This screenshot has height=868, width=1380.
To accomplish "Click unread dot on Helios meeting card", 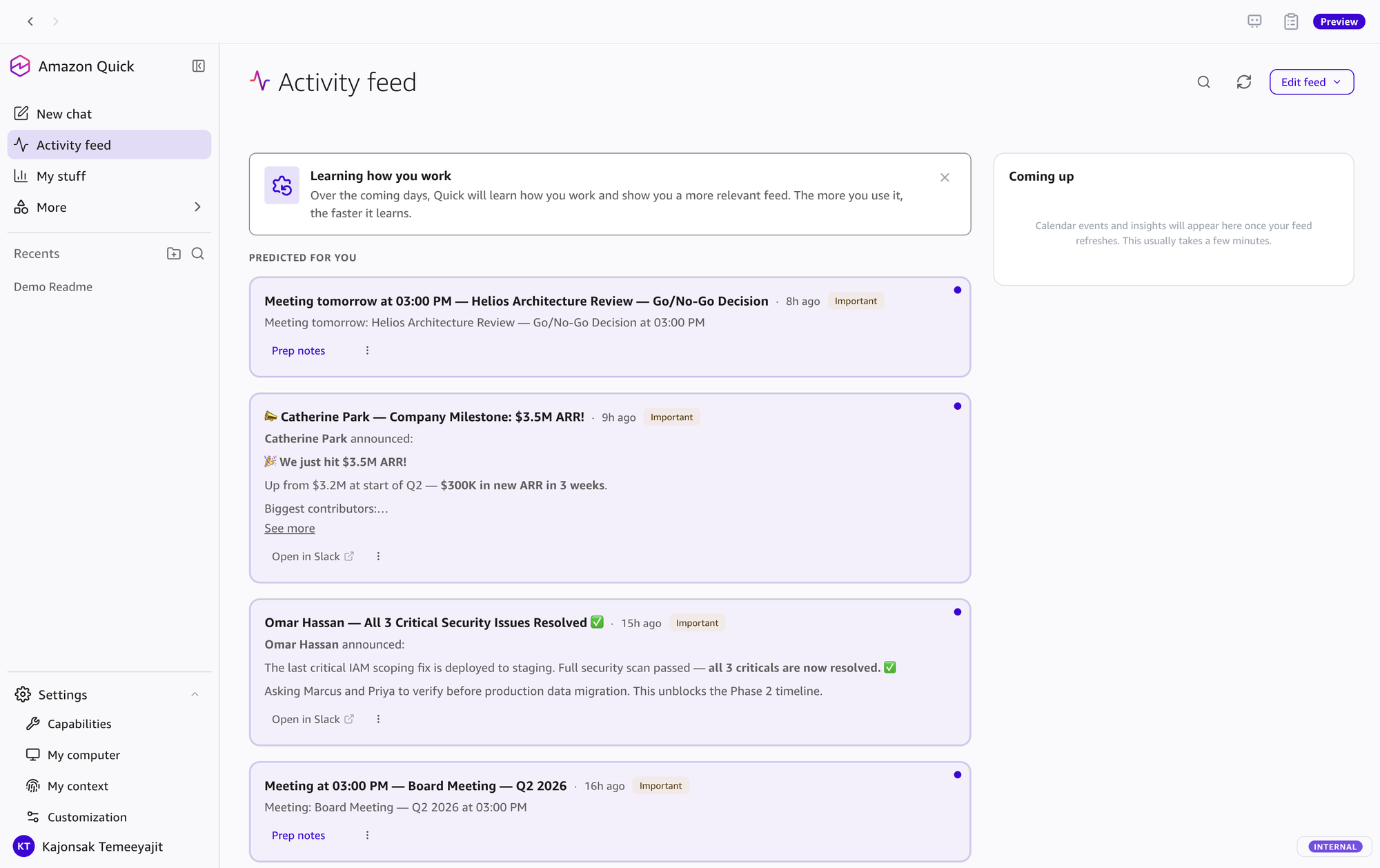I will 957,290.
